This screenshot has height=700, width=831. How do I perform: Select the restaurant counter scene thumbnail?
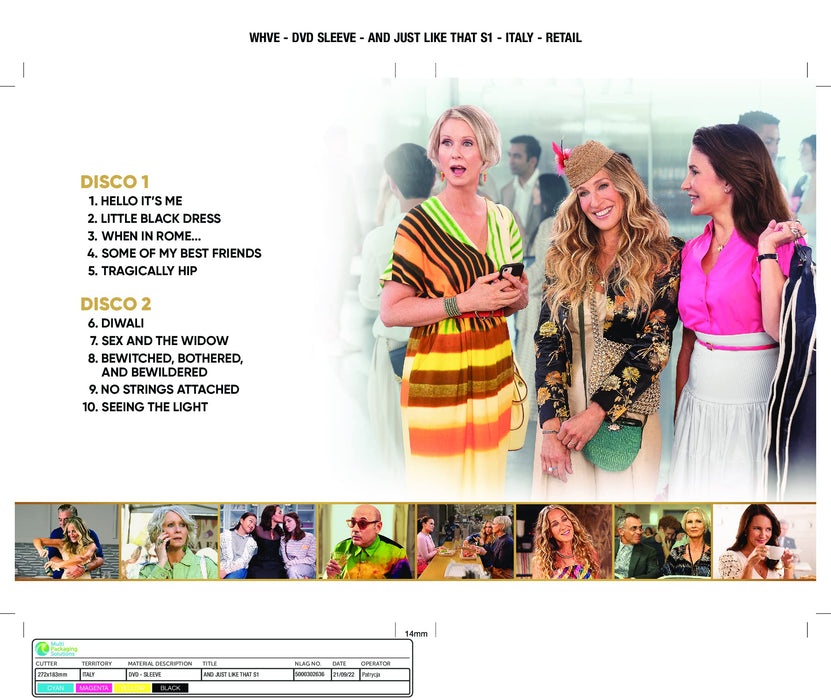(x=464, y=541)
